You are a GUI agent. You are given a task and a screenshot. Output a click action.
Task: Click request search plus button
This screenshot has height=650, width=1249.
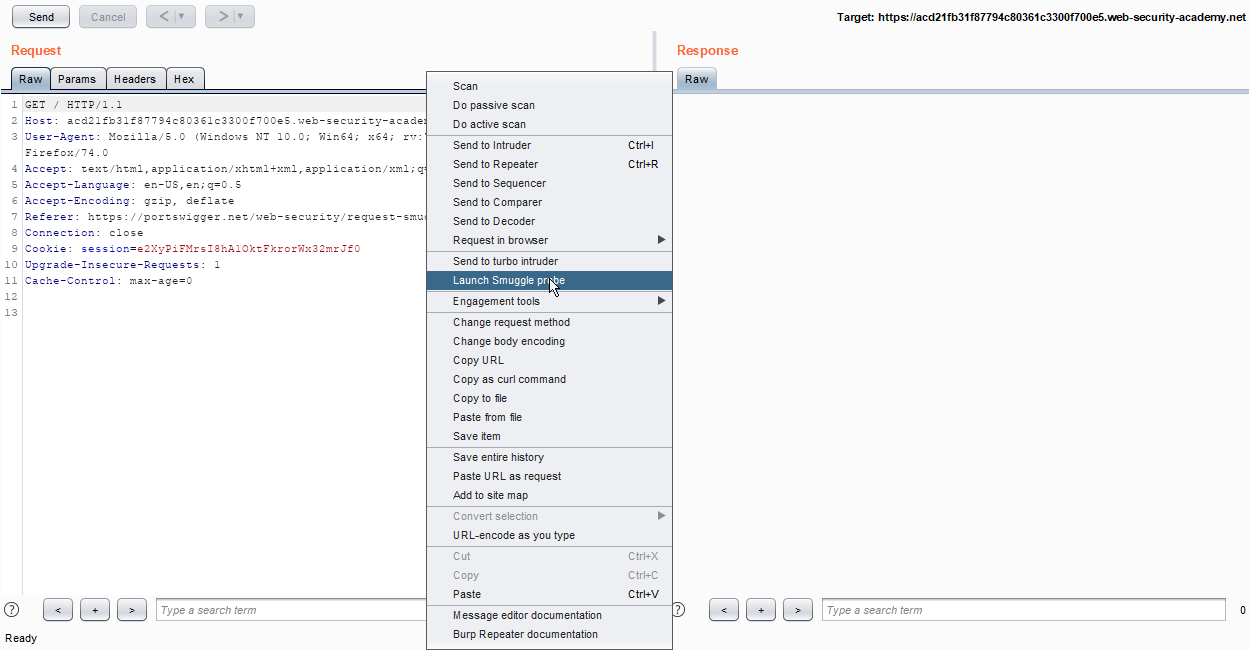[95, 610]
